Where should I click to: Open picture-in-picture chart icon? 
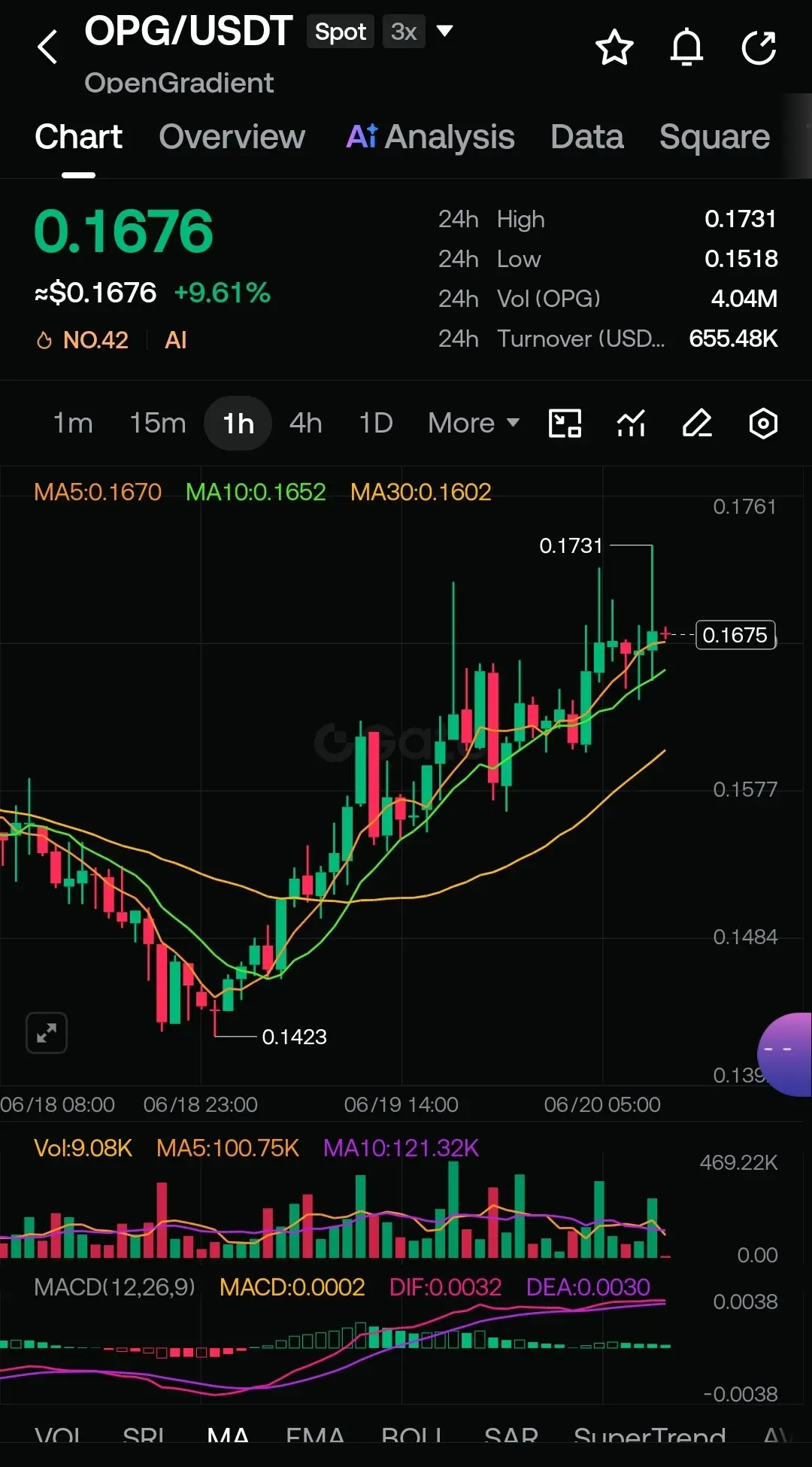point(565,424)
